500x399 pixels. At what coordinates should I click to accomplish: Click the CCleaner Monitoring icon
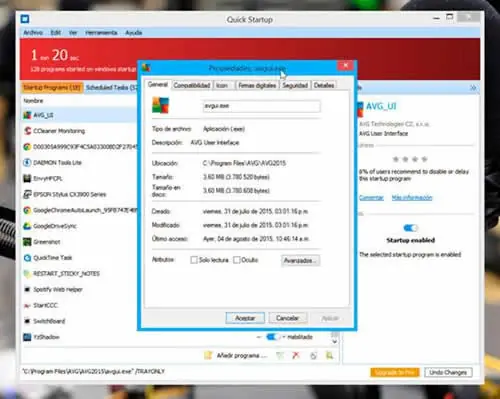coord(27,131)
